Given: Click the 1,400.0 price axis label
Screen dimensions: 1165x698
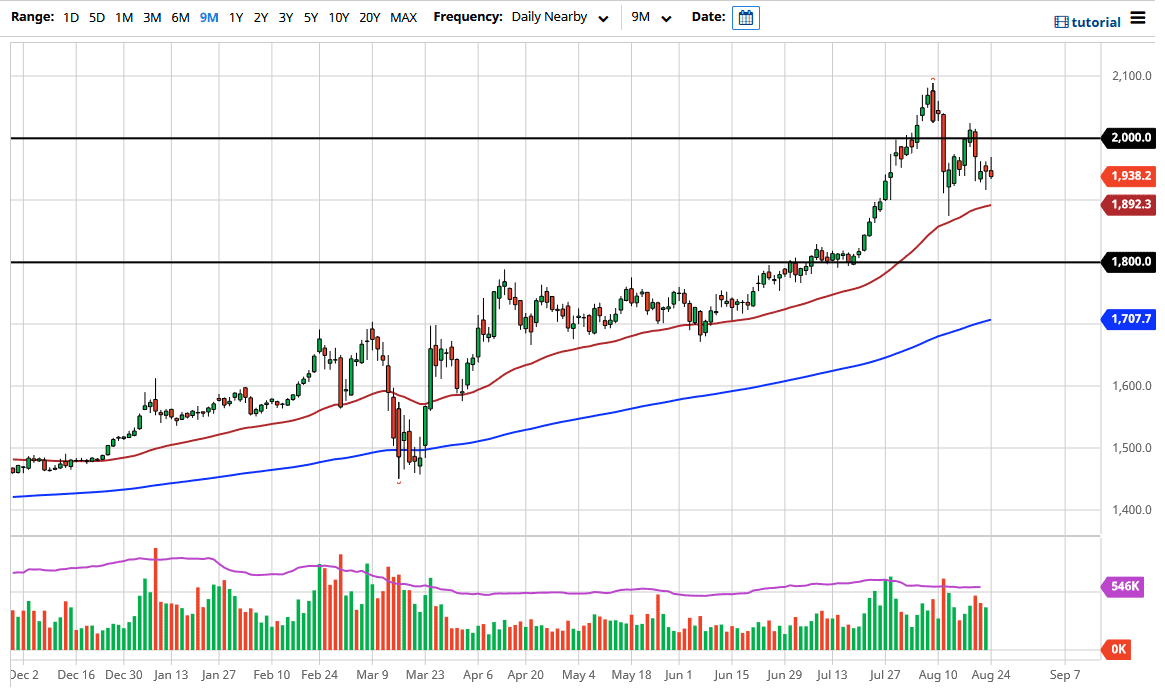Looking at the screenshot, I should [x=1132, y=510].
